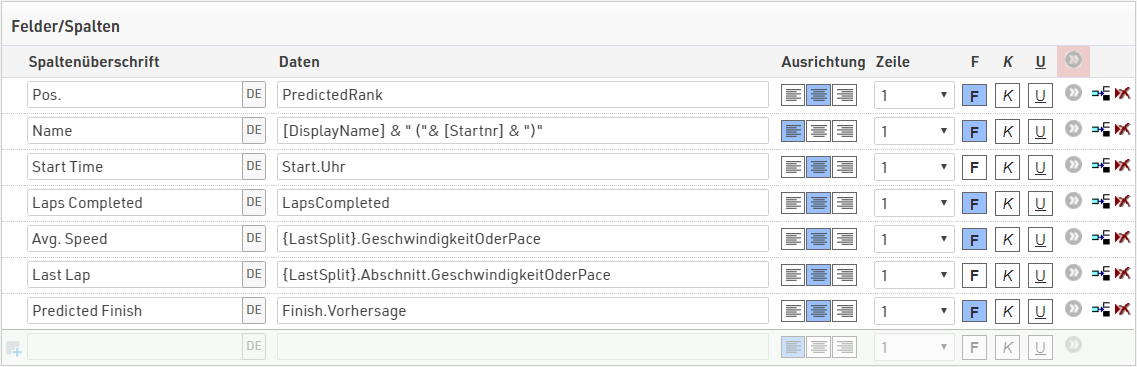The image size is (1137, 367).
Task: Expand the Zeile dropdown for Predicted Finish
Action: click(914, 310)
